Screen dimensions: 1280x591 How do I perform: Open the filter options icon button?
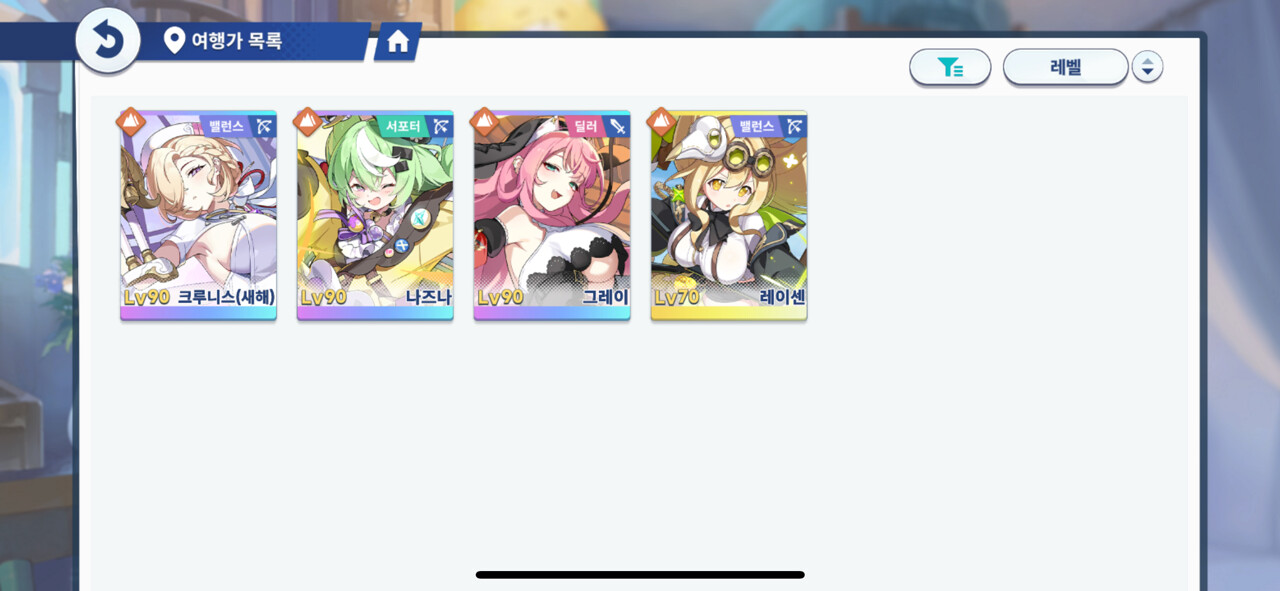tap(950, 67)
